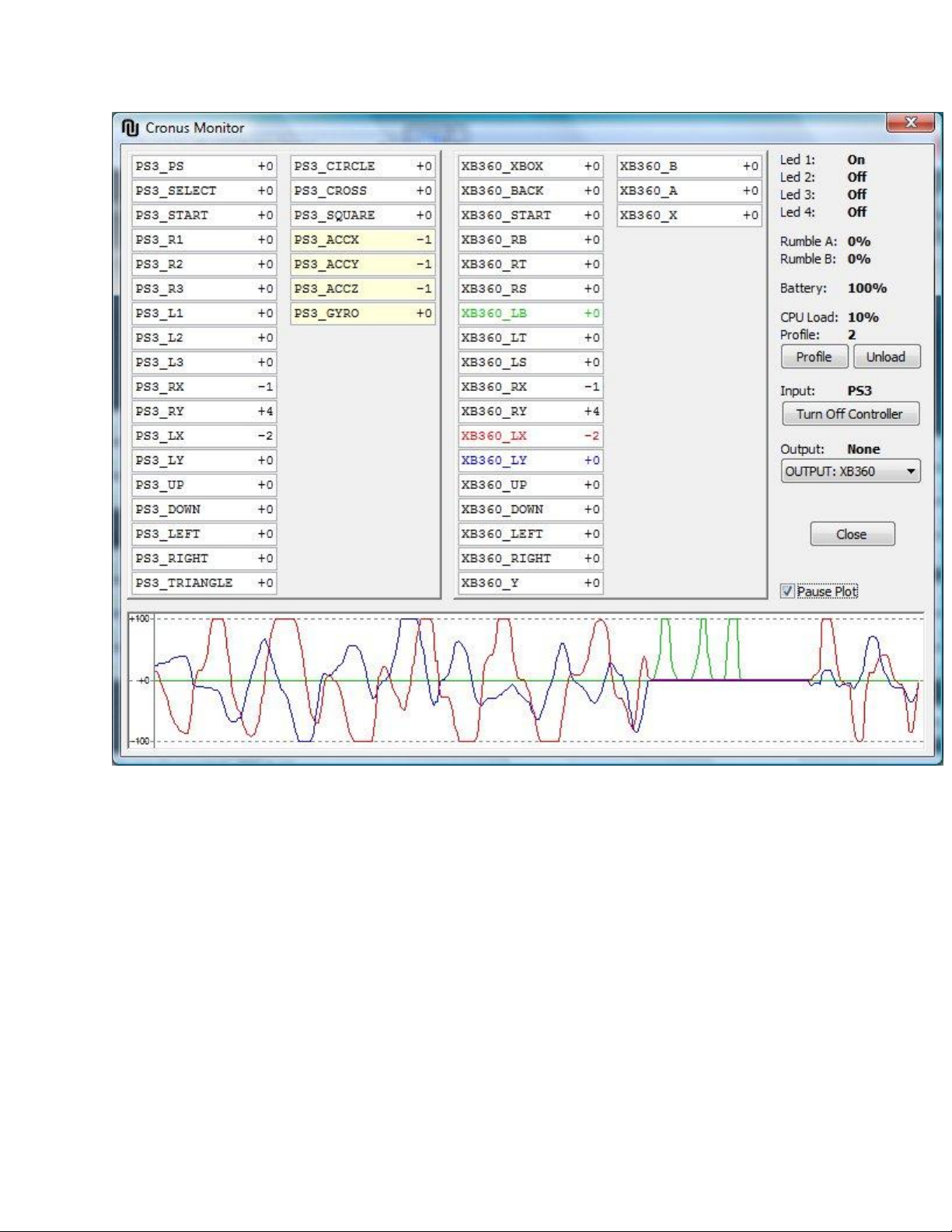Click the XB360_START entry
The height and width of the screenshot is (1232, 952).
point(531,215)
